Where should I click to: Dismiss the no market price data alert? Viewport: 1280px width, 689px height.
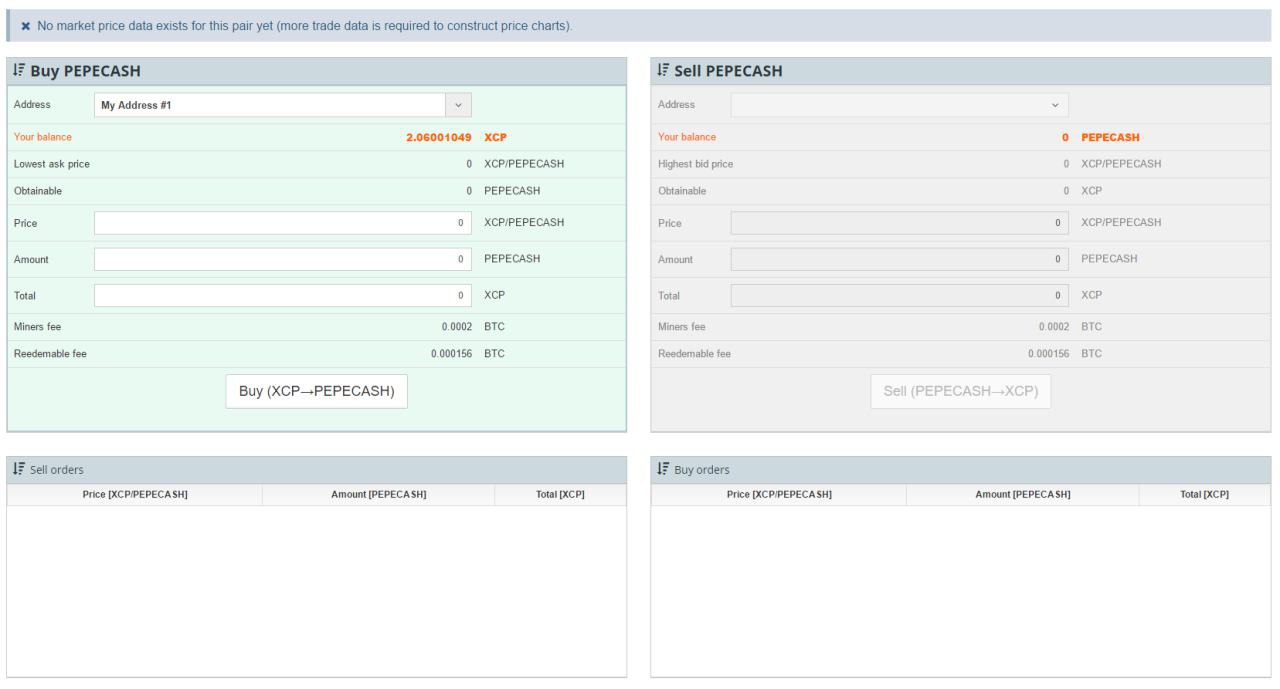(x=26, y=26)
